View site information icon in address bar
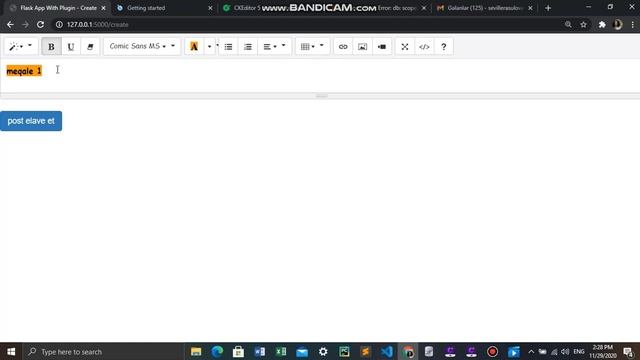The width and height of the screenshot is (640, 360). pos(59,24)
